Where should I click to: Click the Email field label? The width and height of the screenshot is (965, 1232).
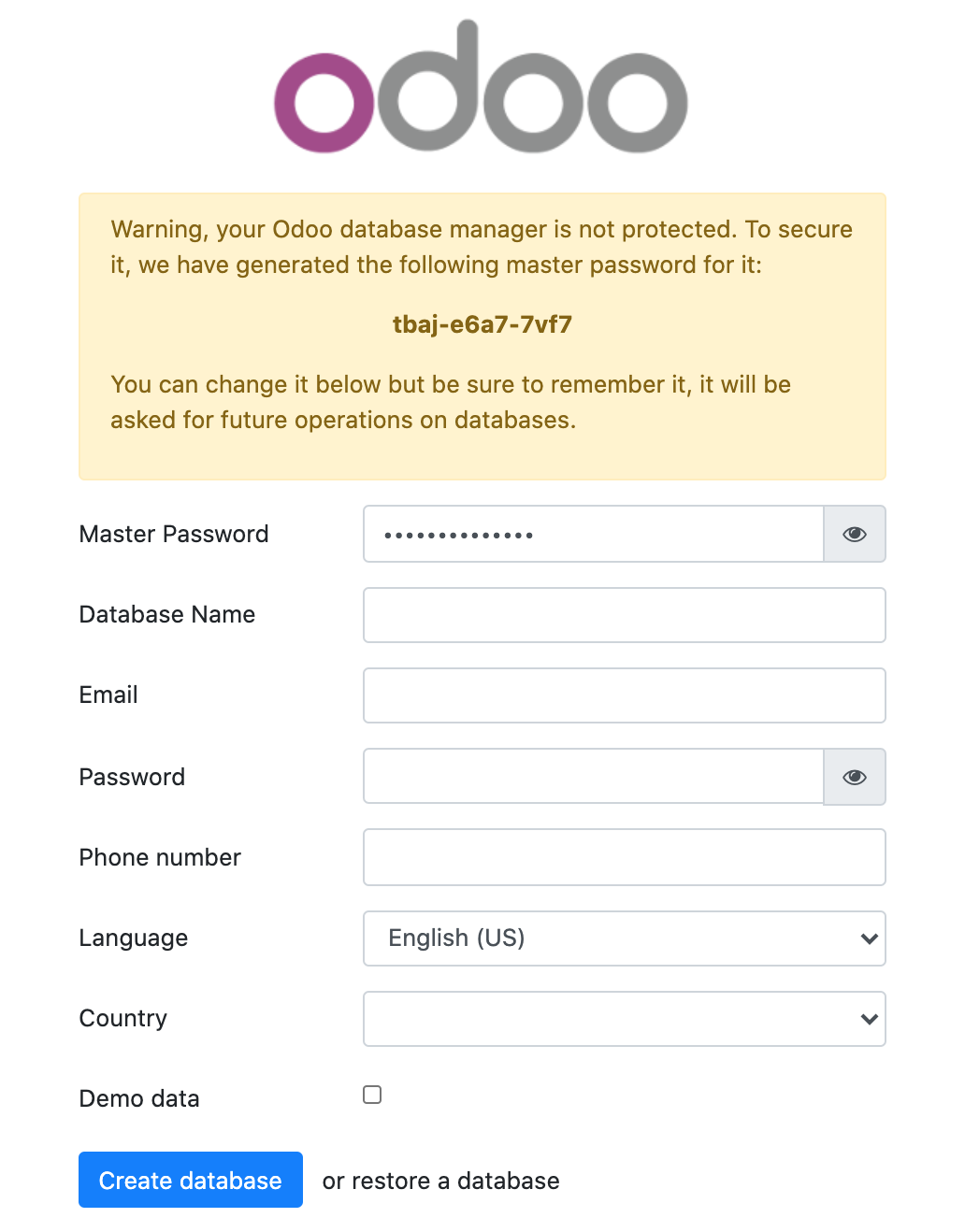coord(108,695)
